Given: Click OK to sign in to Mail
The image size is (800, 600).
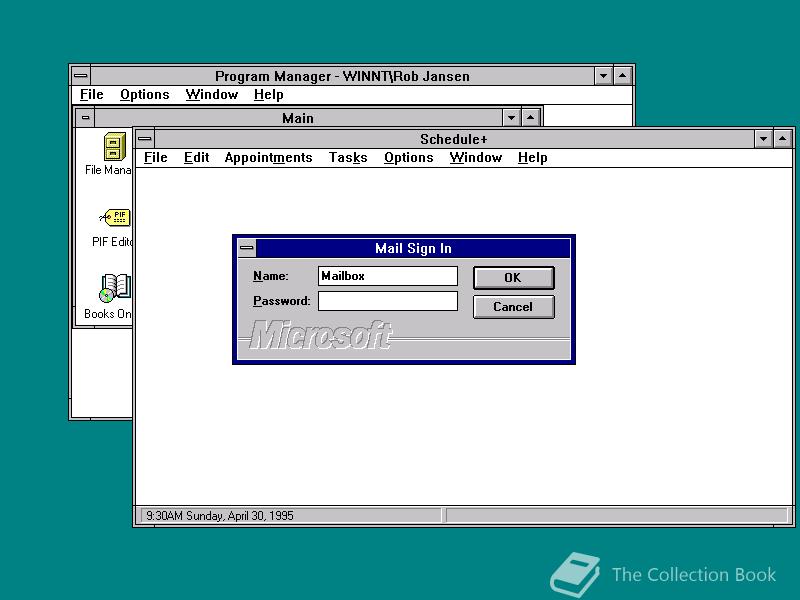Looking at the screenshot, I should (513, 277).
